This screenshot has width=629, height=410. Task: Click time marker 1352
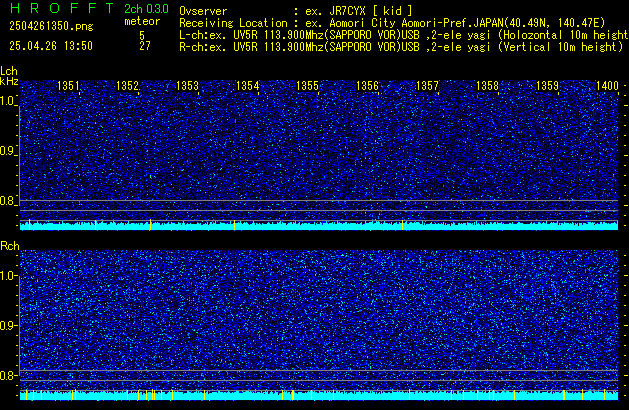coord(127,86)
